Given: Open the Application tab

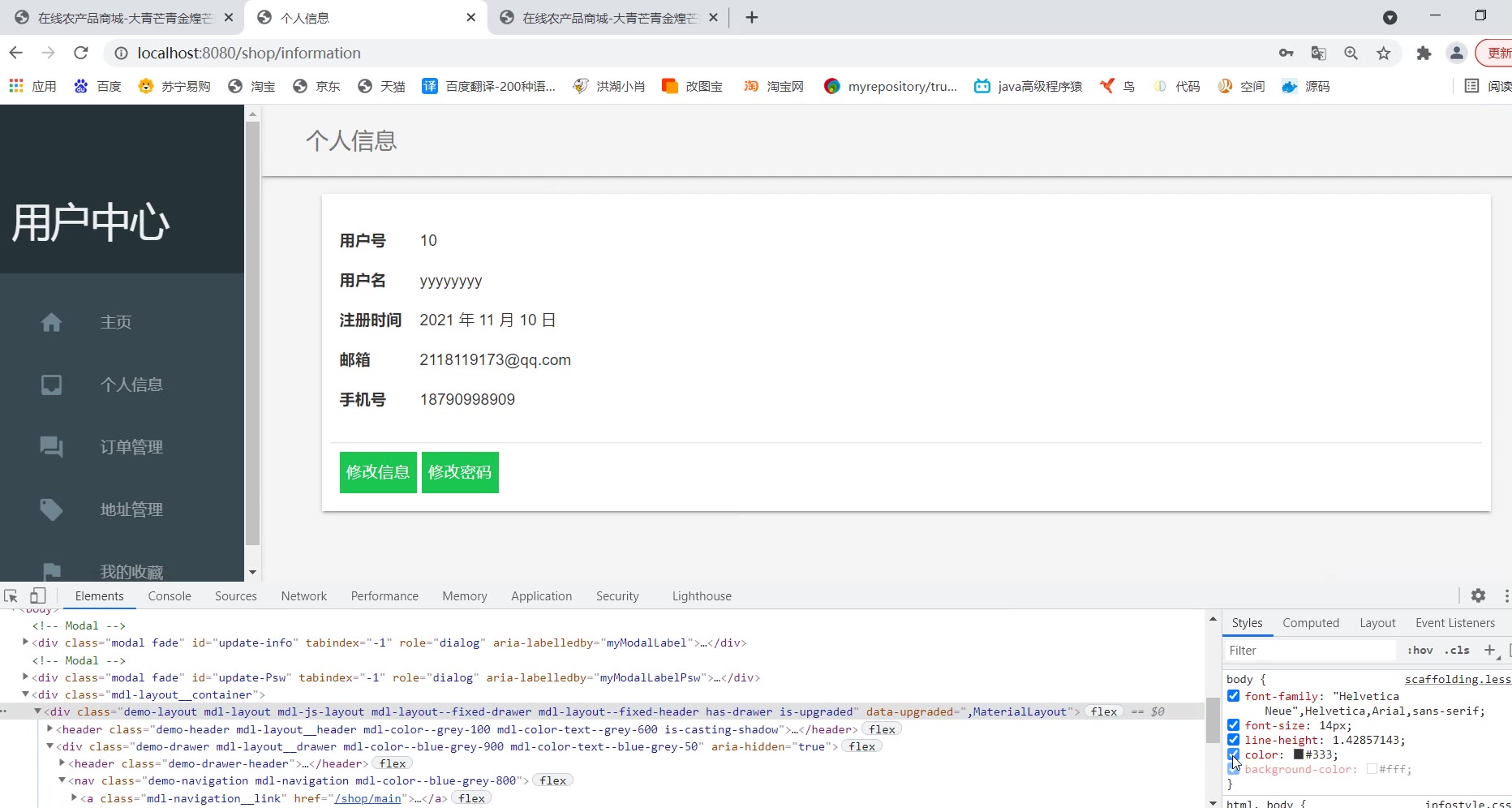Looking at the screenshot, I should point(541,595).
